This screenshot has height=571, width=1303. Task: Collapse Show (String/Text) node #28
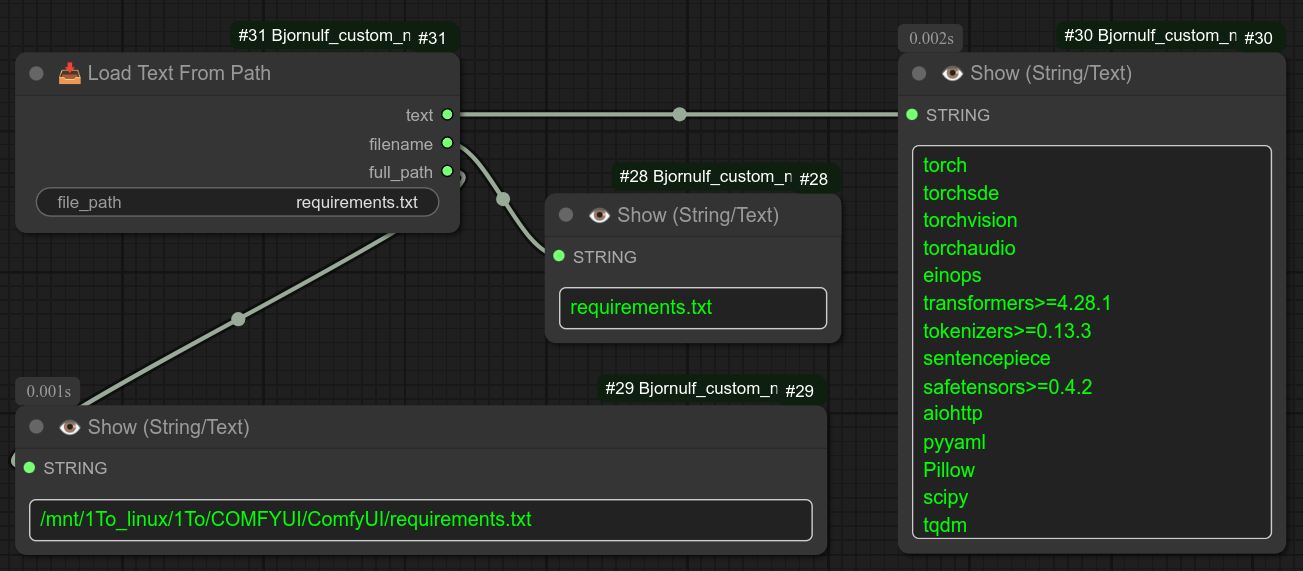coord(566,215)
